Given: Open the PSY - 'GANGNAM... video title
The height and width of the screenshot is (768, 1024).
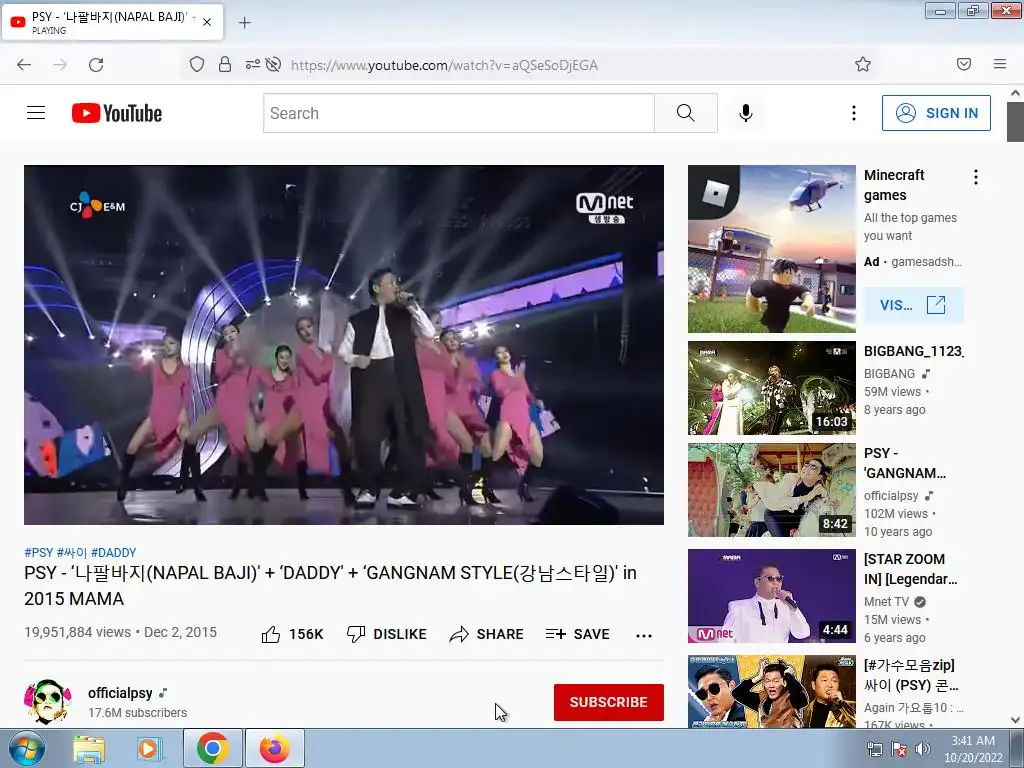Looking at the screenshot, I should [904, 463].
